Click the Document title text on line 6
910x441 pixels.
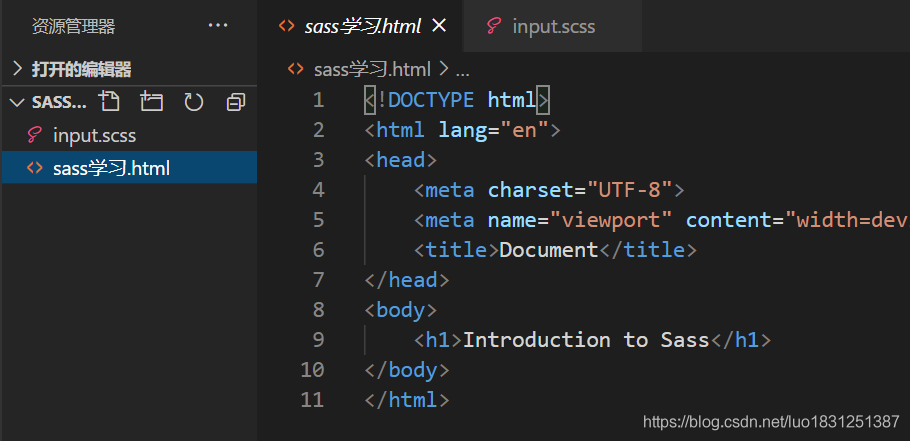[x=548, y=250]
